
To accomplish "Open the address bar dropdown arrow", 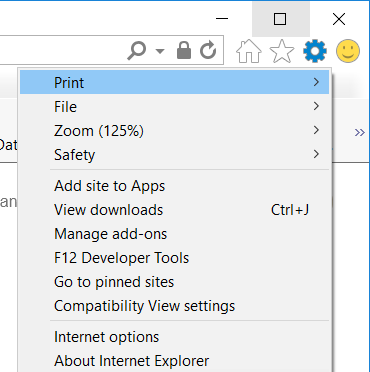I will pos(160,51).
